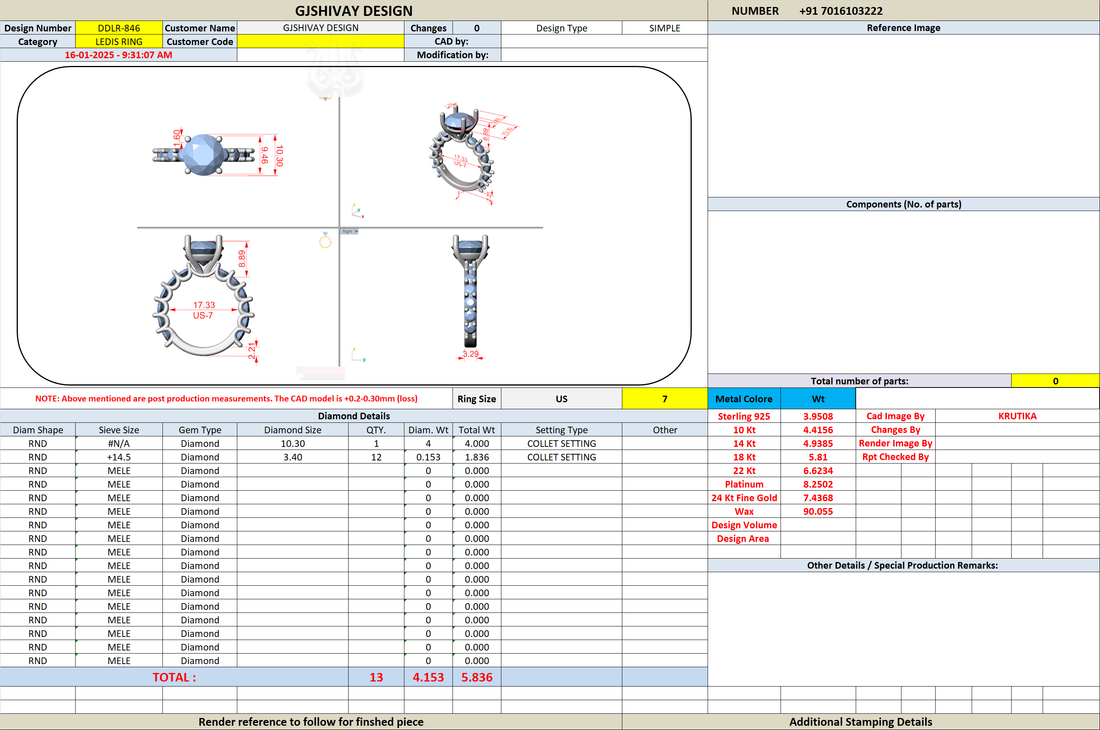Select the side-view ring with 3.29 dimension

click(x=471, y=293)
